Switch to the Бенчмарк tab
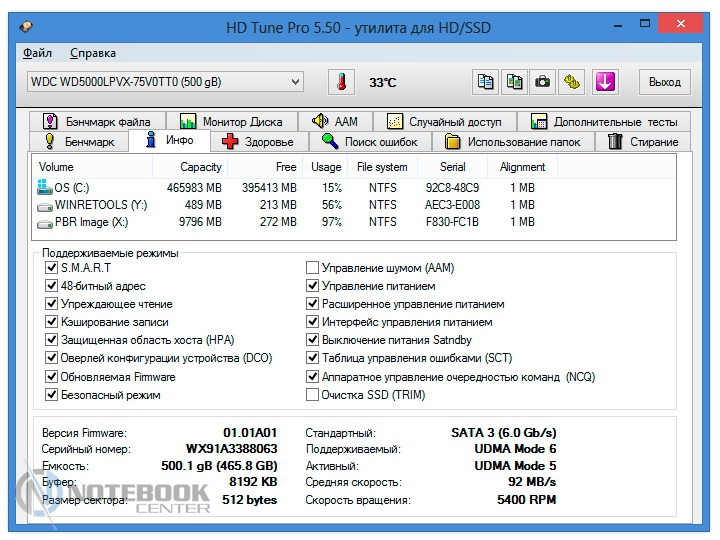The height and width of the screenshot is (540, 720). coord(80,142)
